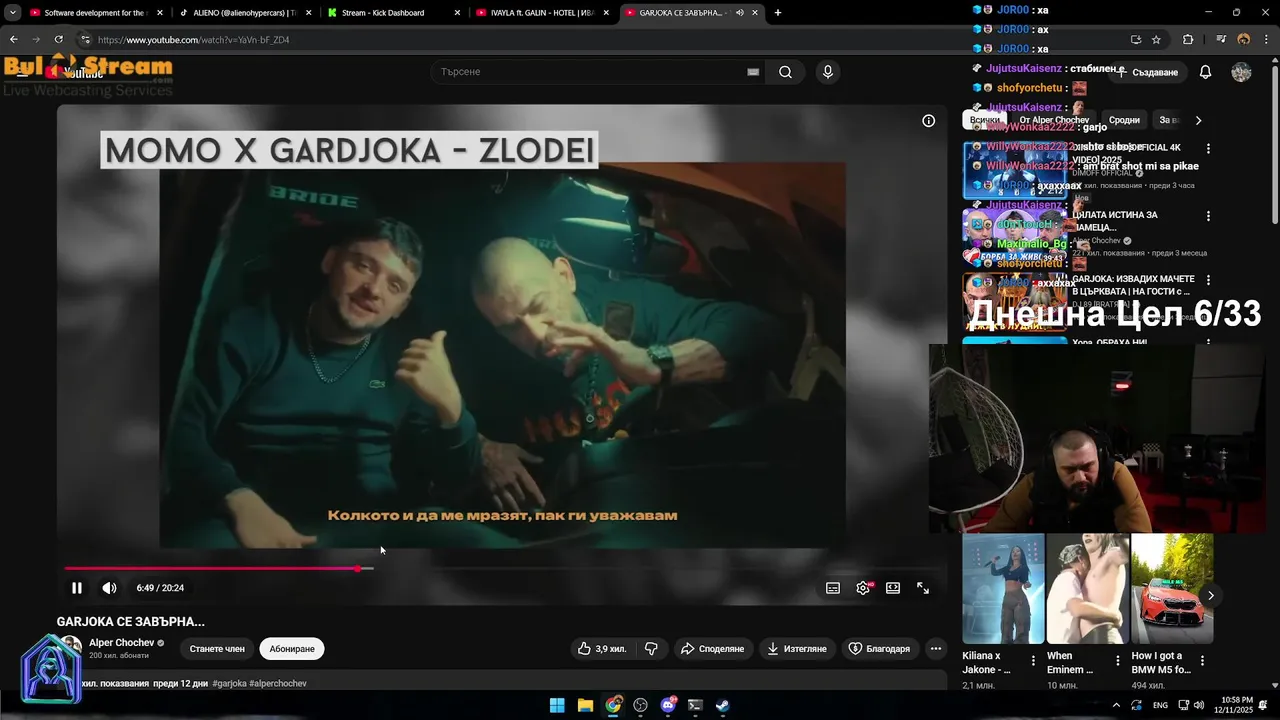Mute the video using the volume icon
Screen dimensions: 1280x720
point(109,588)
